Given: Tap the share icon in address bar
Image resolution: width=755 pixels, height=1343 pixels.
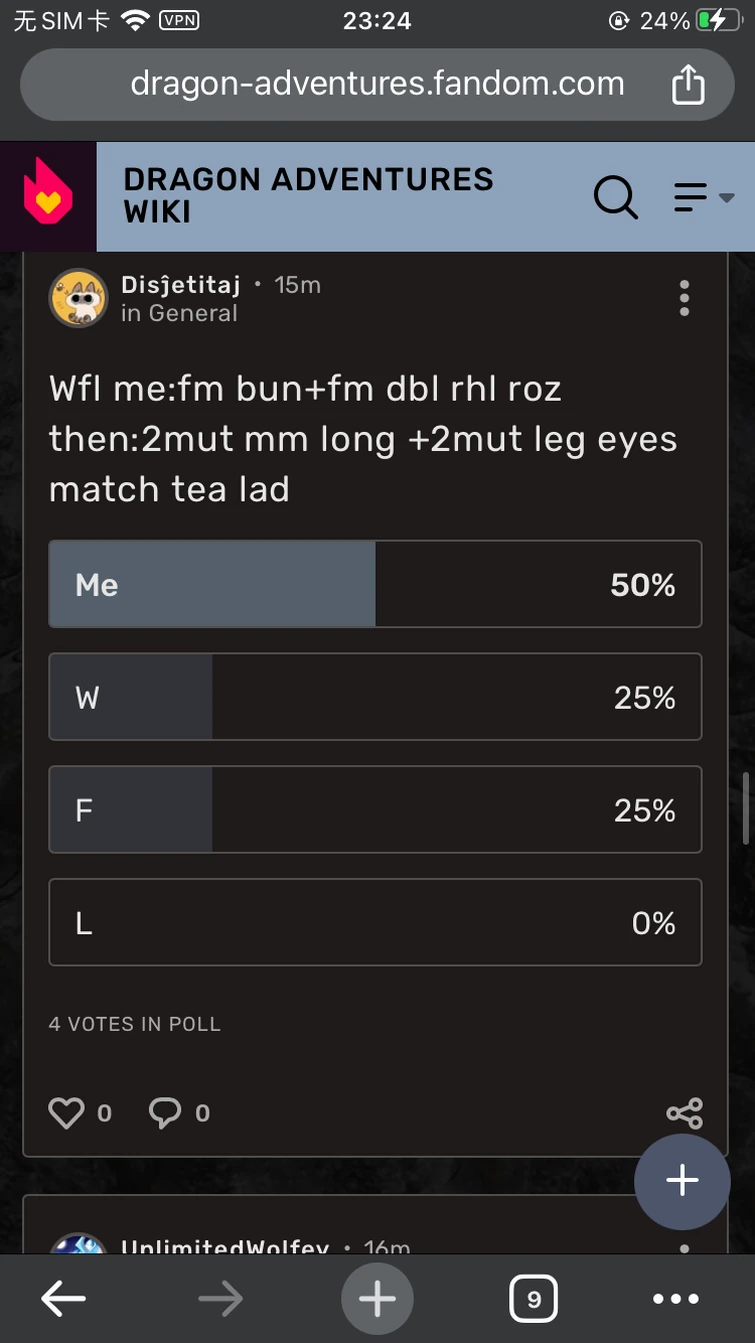Looking at the screenshot, I should 688,85.
